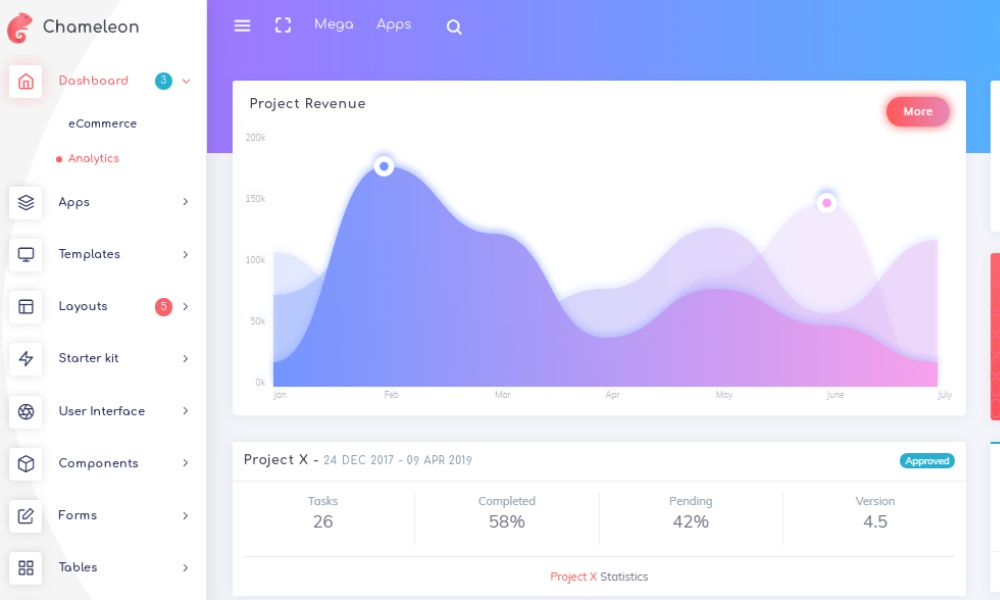Click the Templates monitor icon
This screenshot has width=1000, height=600.
26,254
